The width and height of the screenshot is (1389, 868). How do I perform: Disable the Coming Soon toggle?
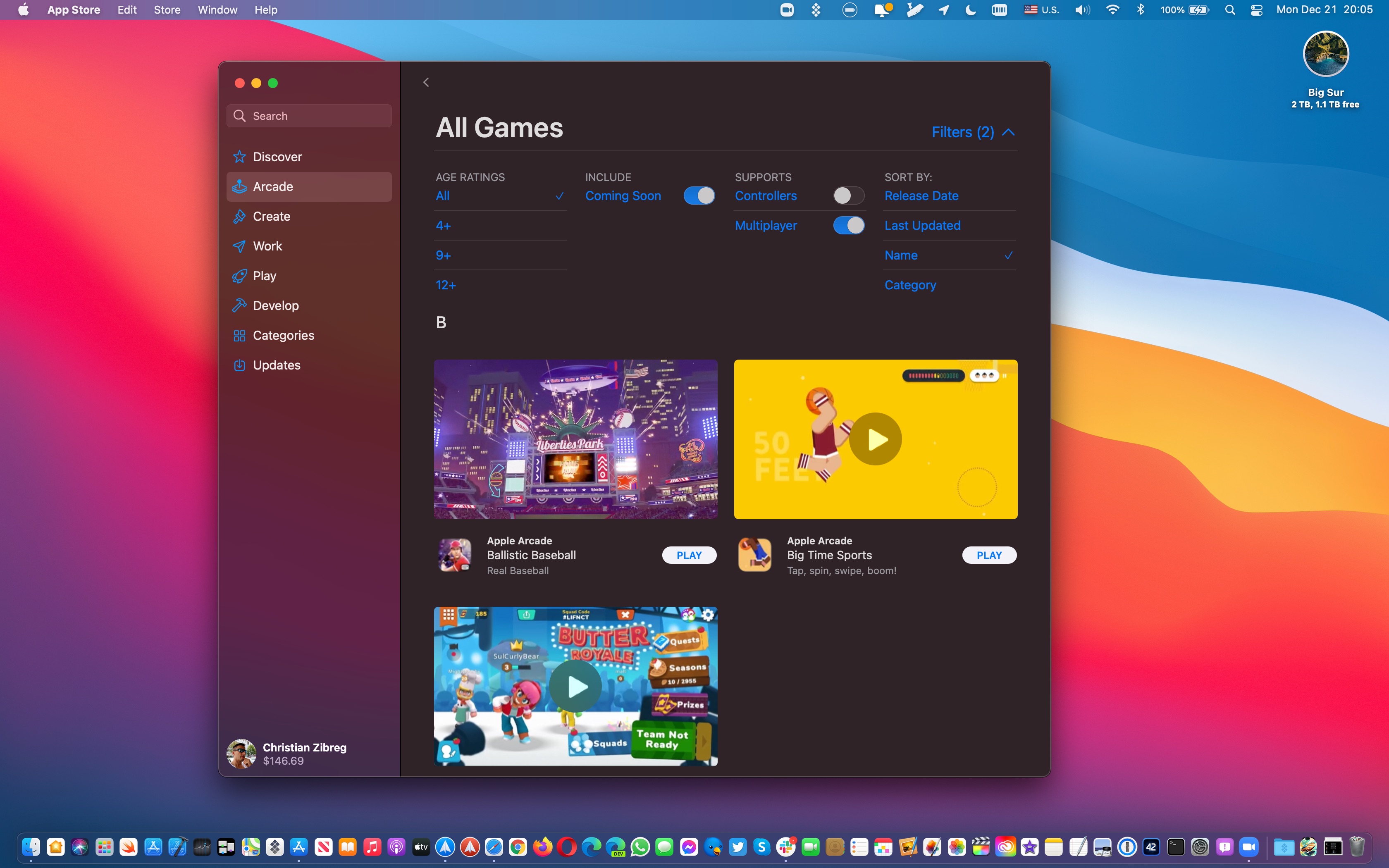[x=699, y=196]
